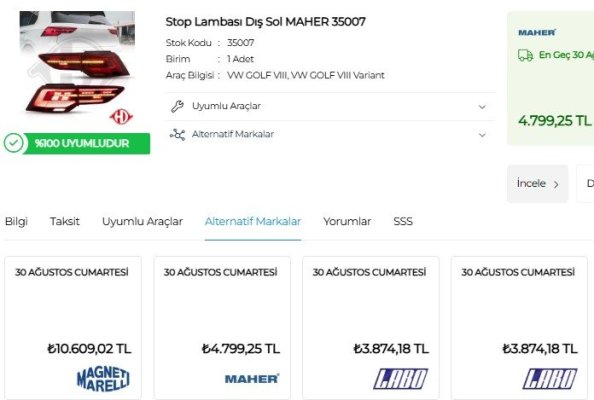Image resolution: width=594 pixels, height=400 pixels.
Task: Click the first LABO brand logo
Action: pyautogui.click(x=400, y=379)
